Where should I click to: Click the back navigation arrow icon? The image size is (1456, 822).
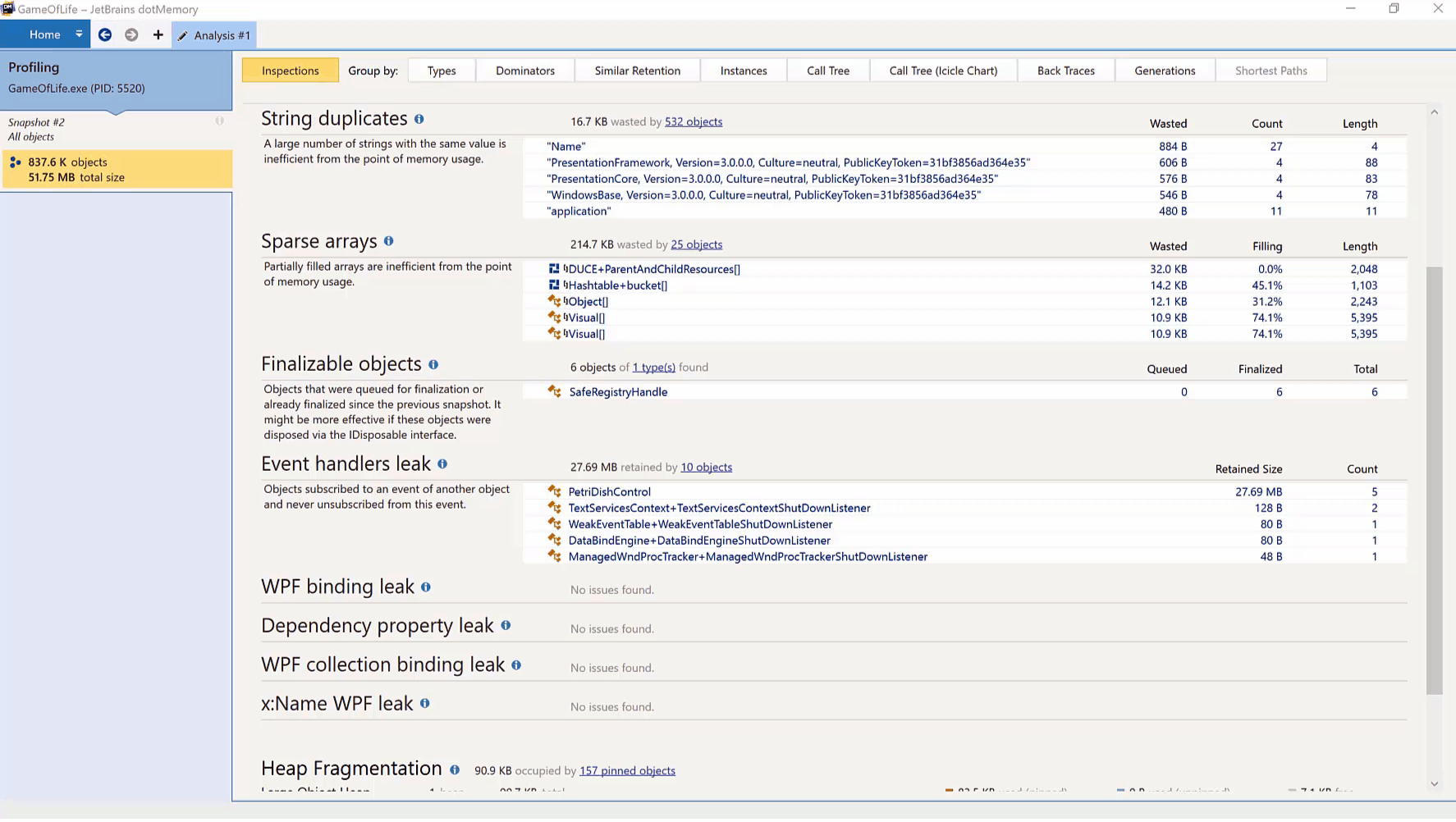coord(105,34)
